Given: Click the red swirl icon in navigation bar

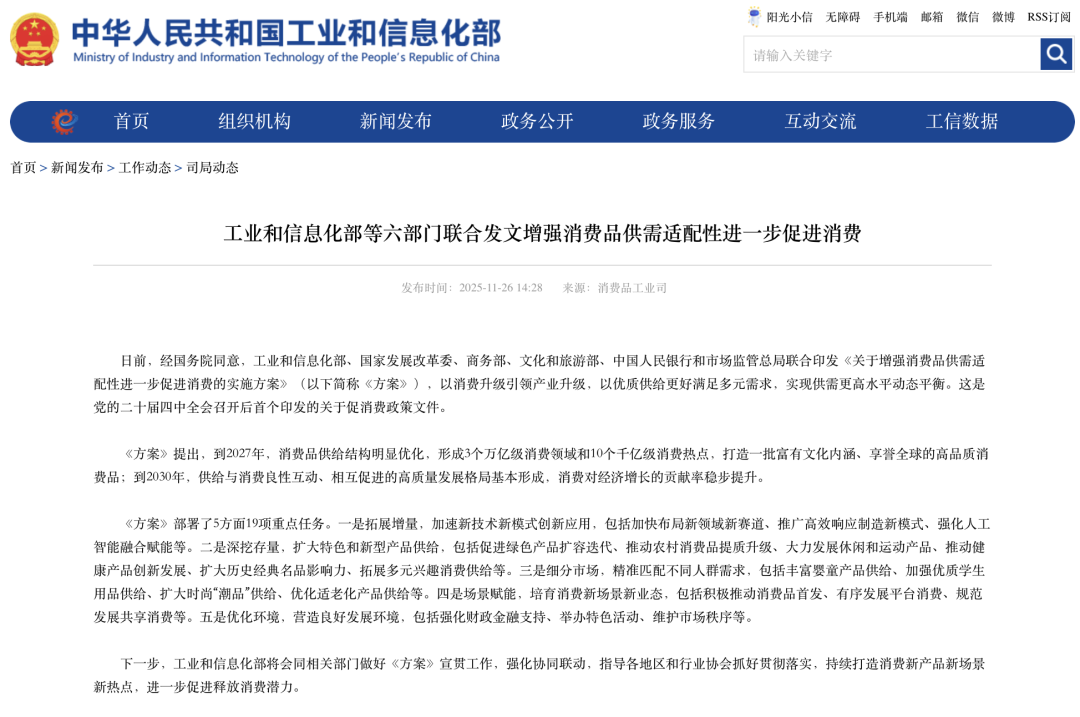Looking at the screenshot, I should pos(64,121).
